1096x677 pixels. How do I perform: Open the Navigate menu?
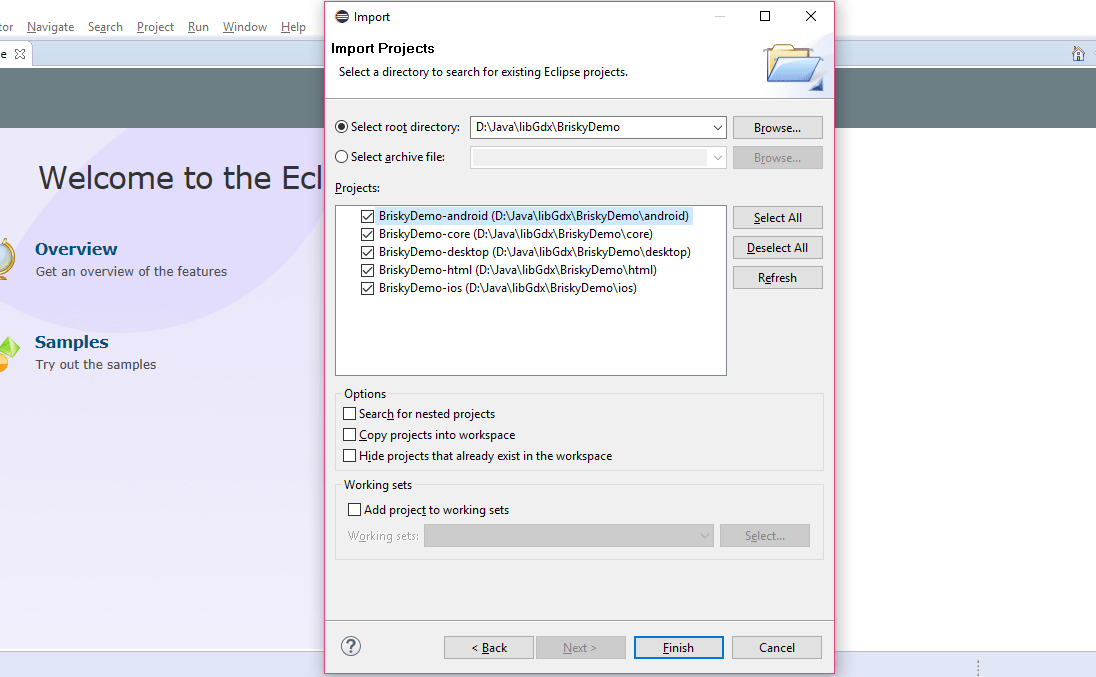pyautogui.click(x=50, y=27)
